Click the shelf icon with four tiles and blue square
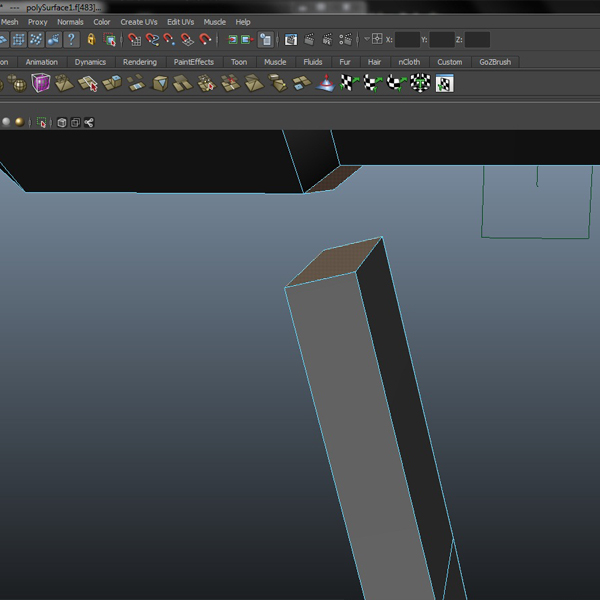Image resolution: width=600 pixels, height=600 pixels. coord(302,83)
